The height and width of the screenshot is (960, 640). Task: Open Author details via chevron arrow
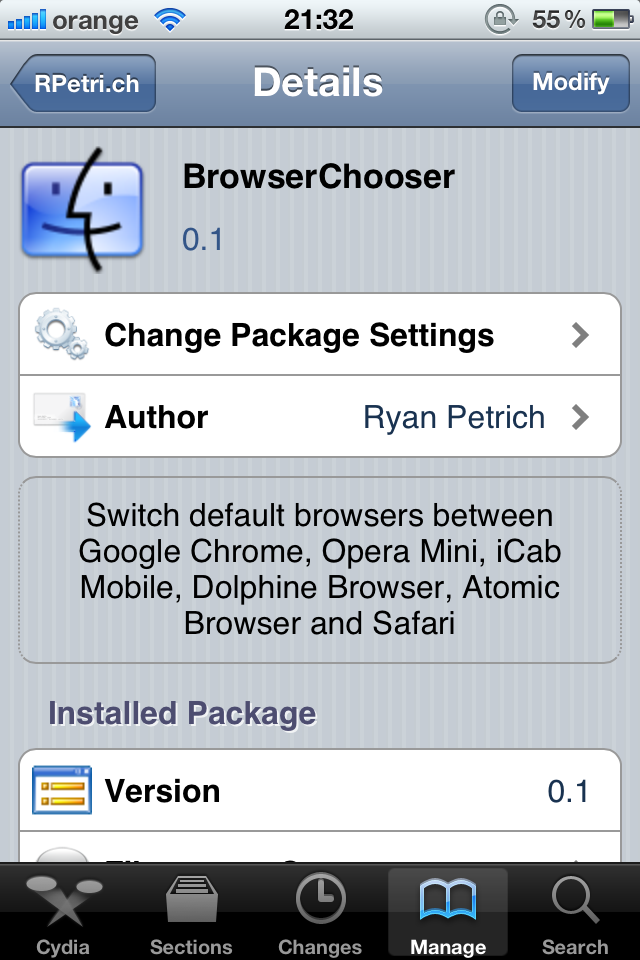coord(580,417)
